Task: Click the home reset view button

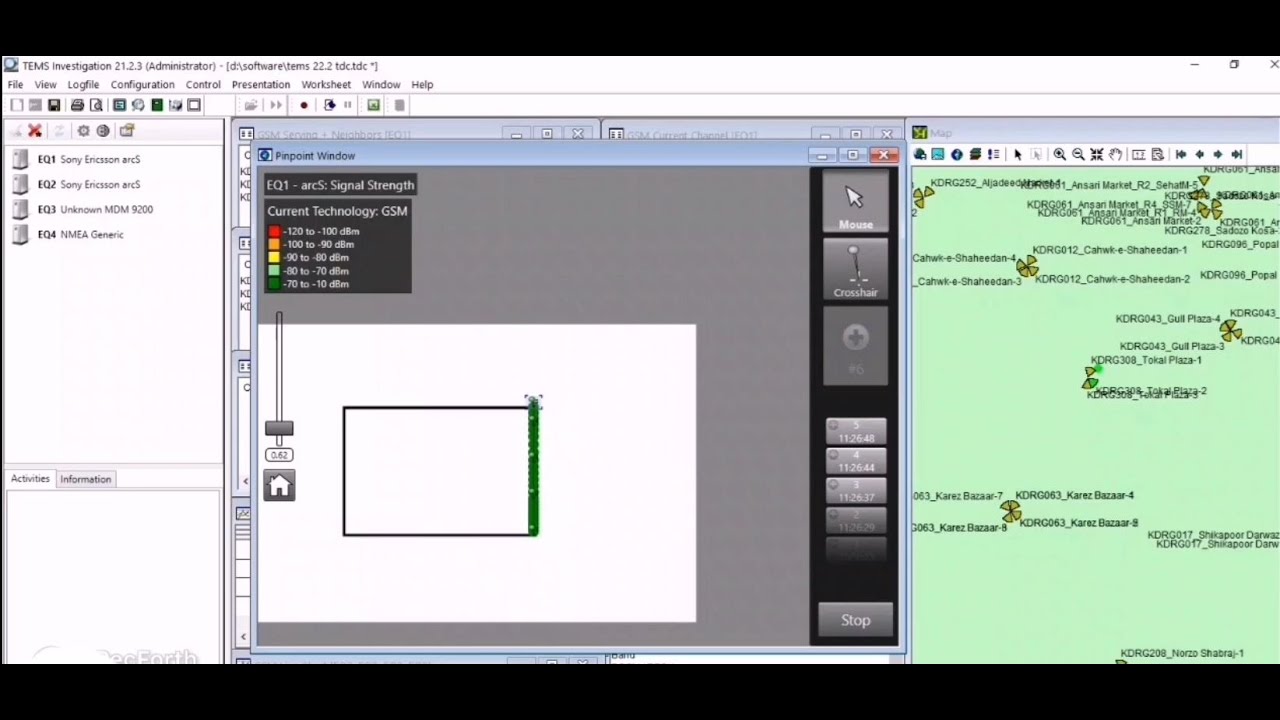Action: click(x=279, y=486)
